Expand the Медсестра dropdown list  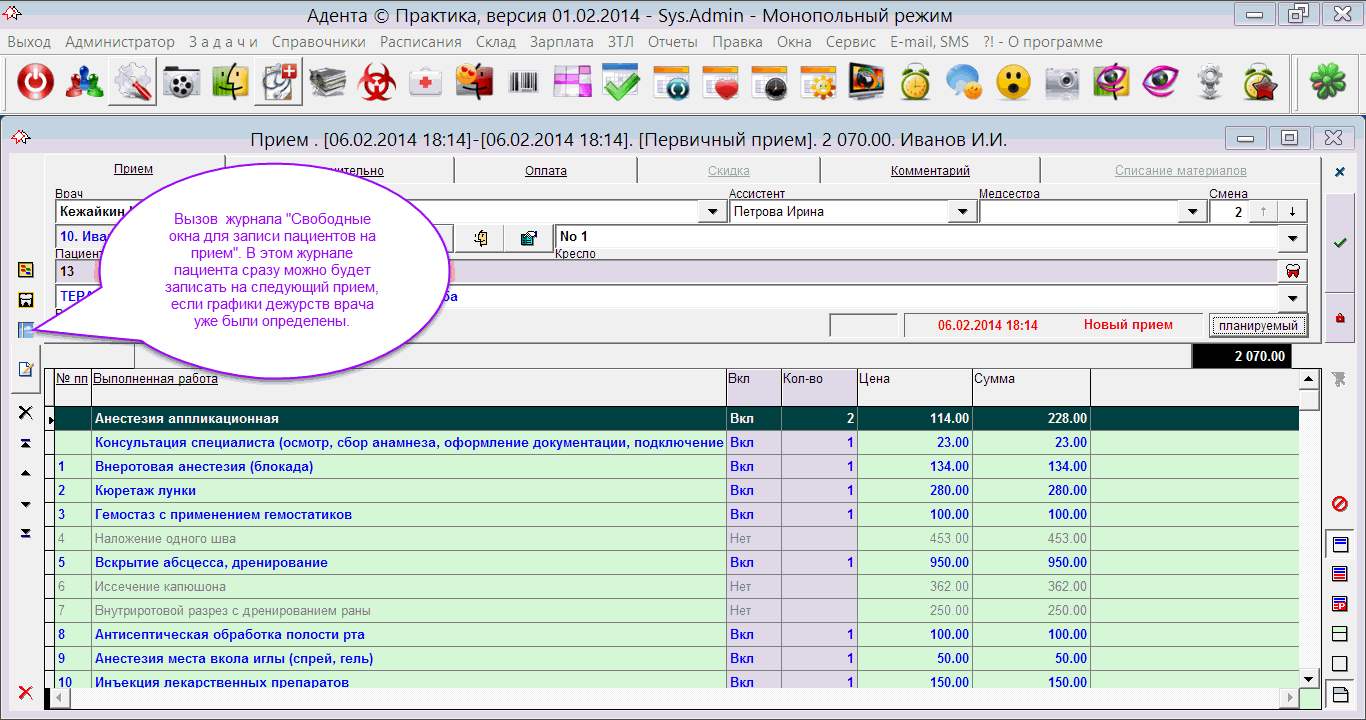1191,212
